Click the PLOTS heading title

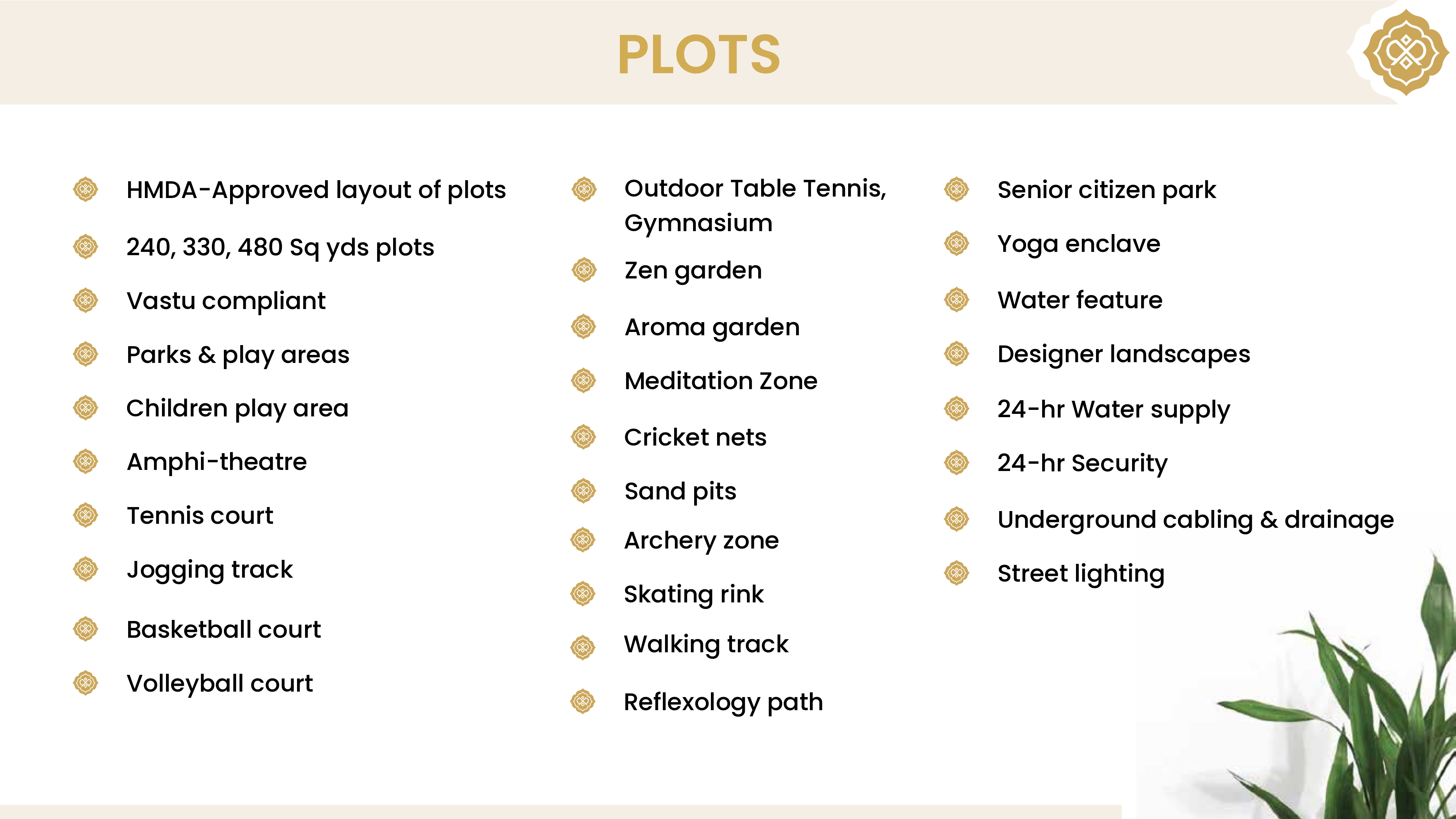tap(699, 54)
